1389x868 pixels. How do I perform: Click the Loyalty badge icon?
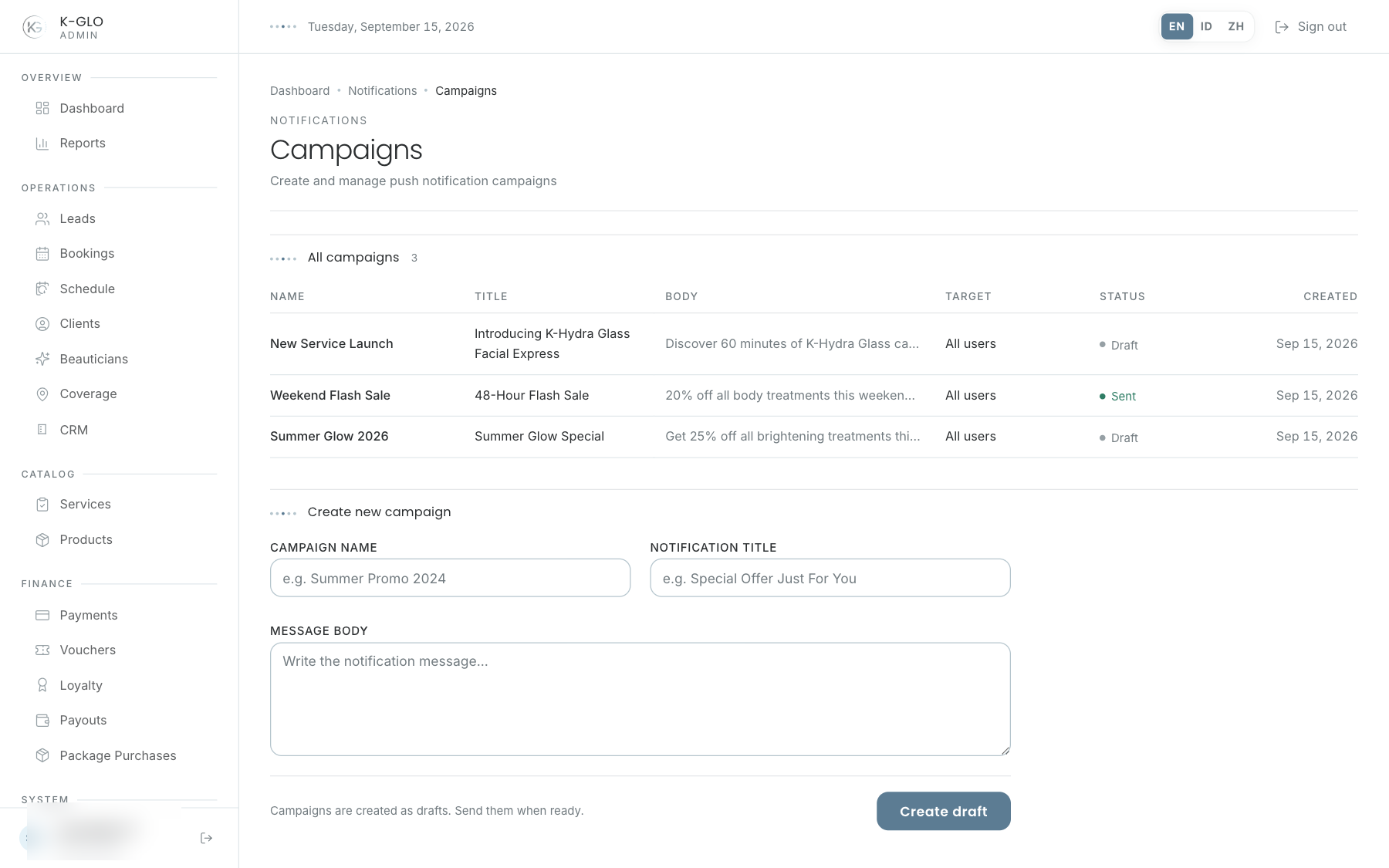pyautogui.click(x=42, y=685)
